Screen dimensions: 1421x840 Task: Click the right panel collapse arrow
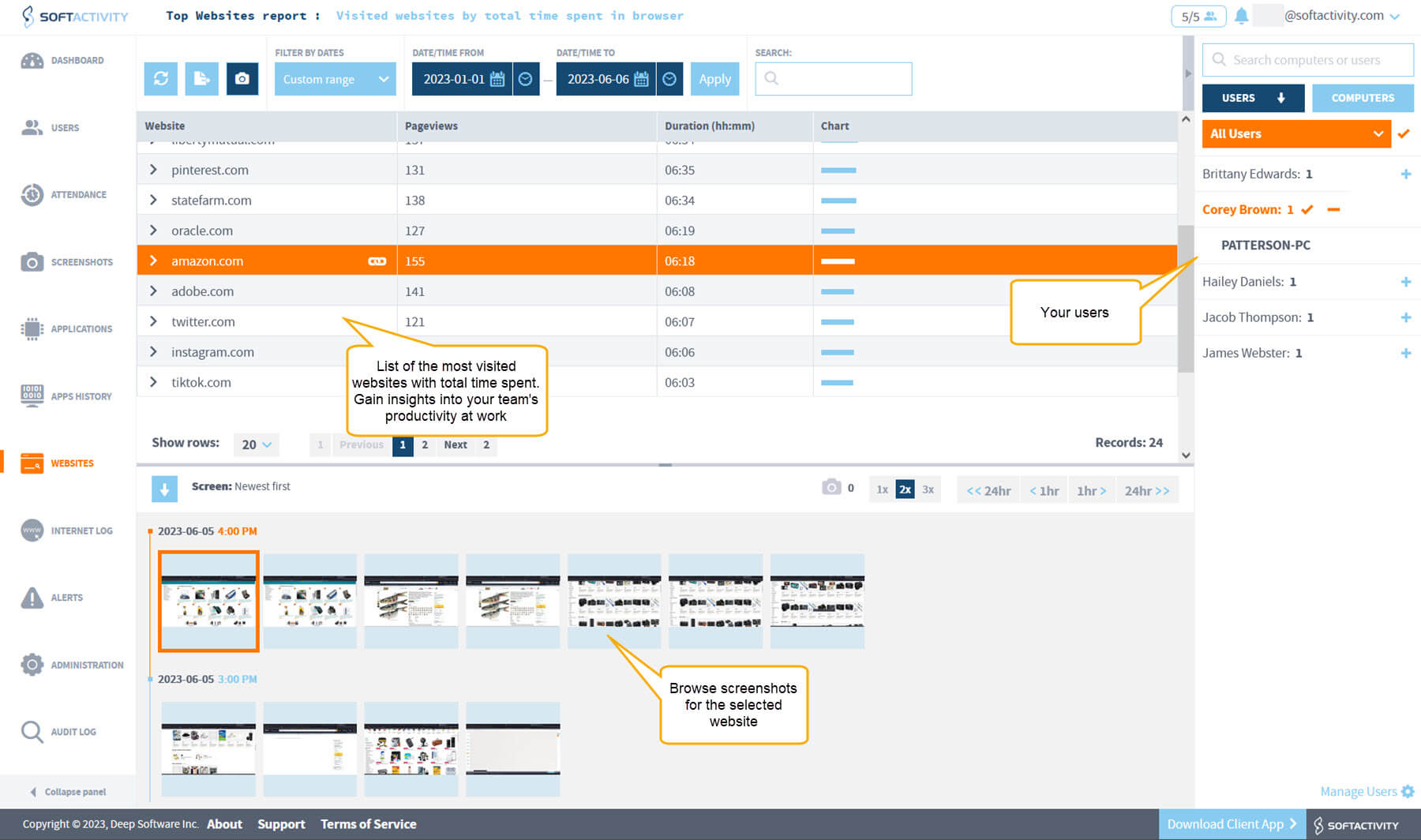click(1188, 73)
